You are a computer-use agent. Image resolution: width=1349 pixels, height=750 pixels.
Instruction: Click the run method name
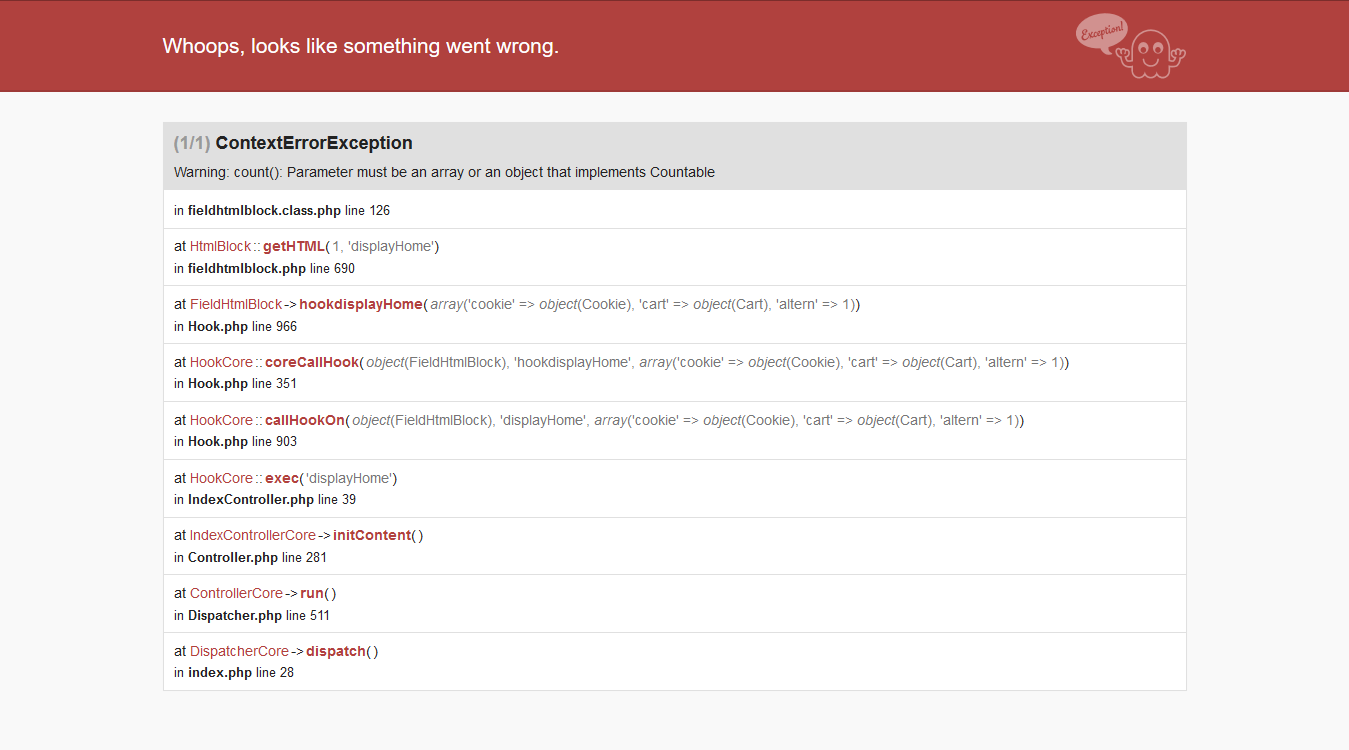(x=312, y=594)
